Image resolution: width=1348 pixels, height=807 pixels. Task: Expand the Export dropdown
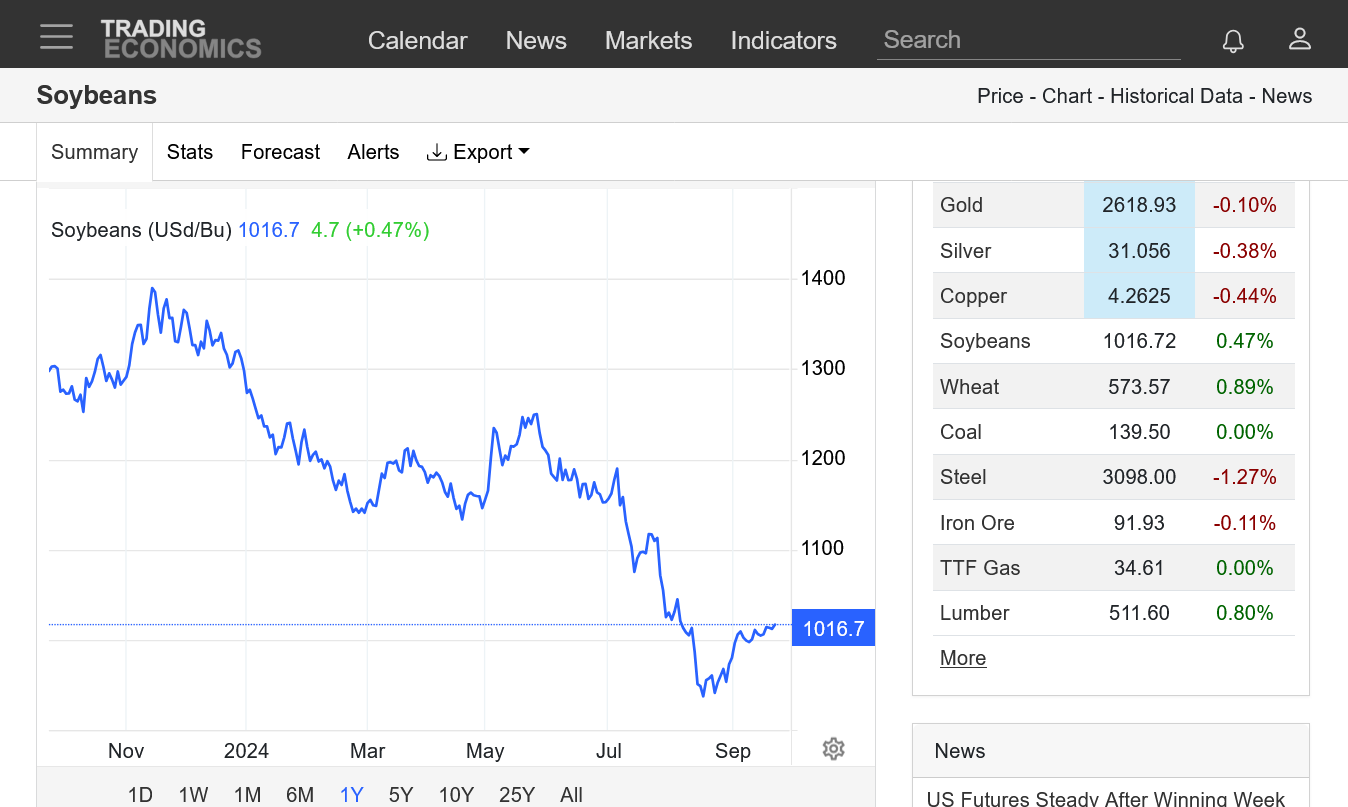point(478,152)
